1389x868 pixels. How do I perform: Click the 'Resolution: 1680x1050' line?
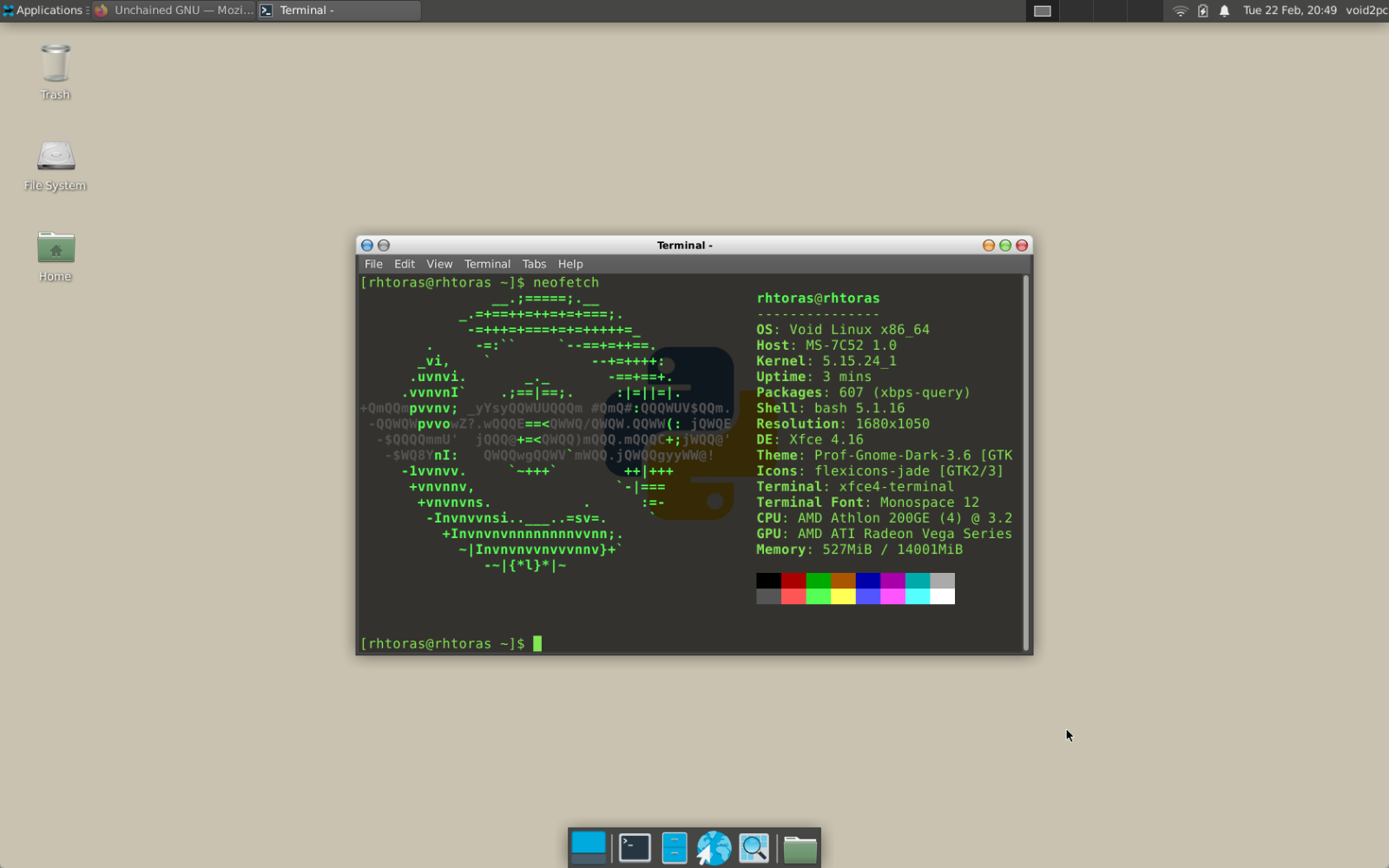coord(843,424)
